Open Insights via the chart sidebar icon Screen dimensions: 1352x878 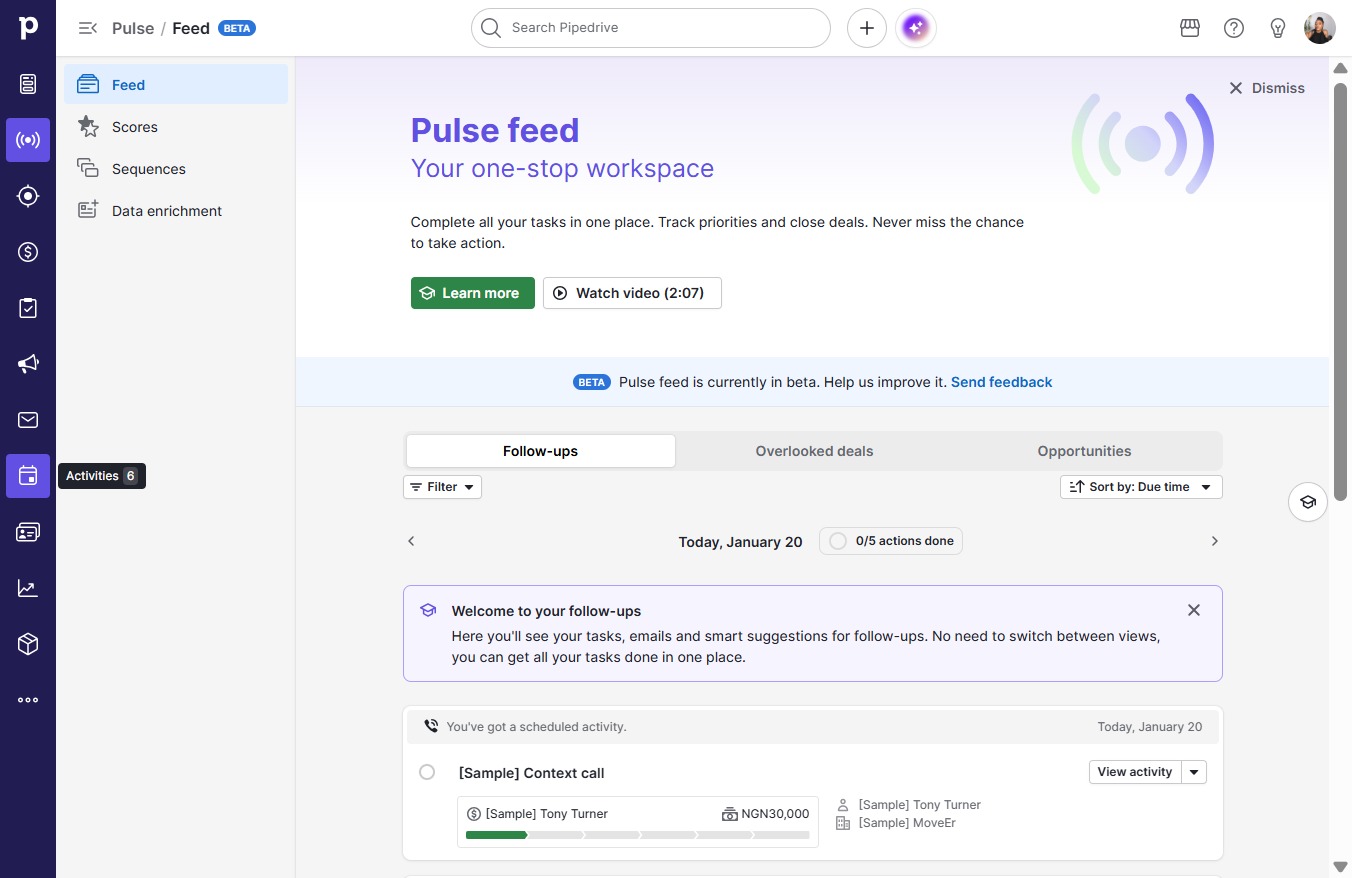[28, 588]
